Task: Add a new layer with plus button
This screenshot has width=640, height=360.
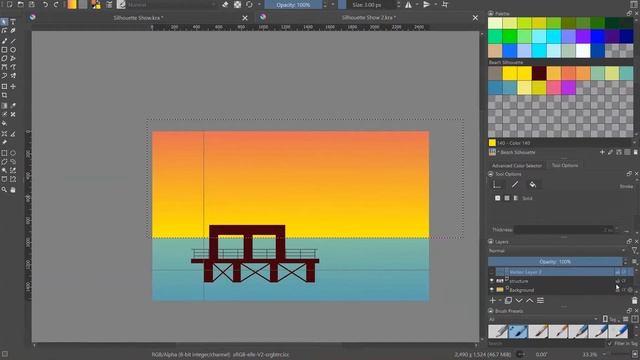Action: 492,300
